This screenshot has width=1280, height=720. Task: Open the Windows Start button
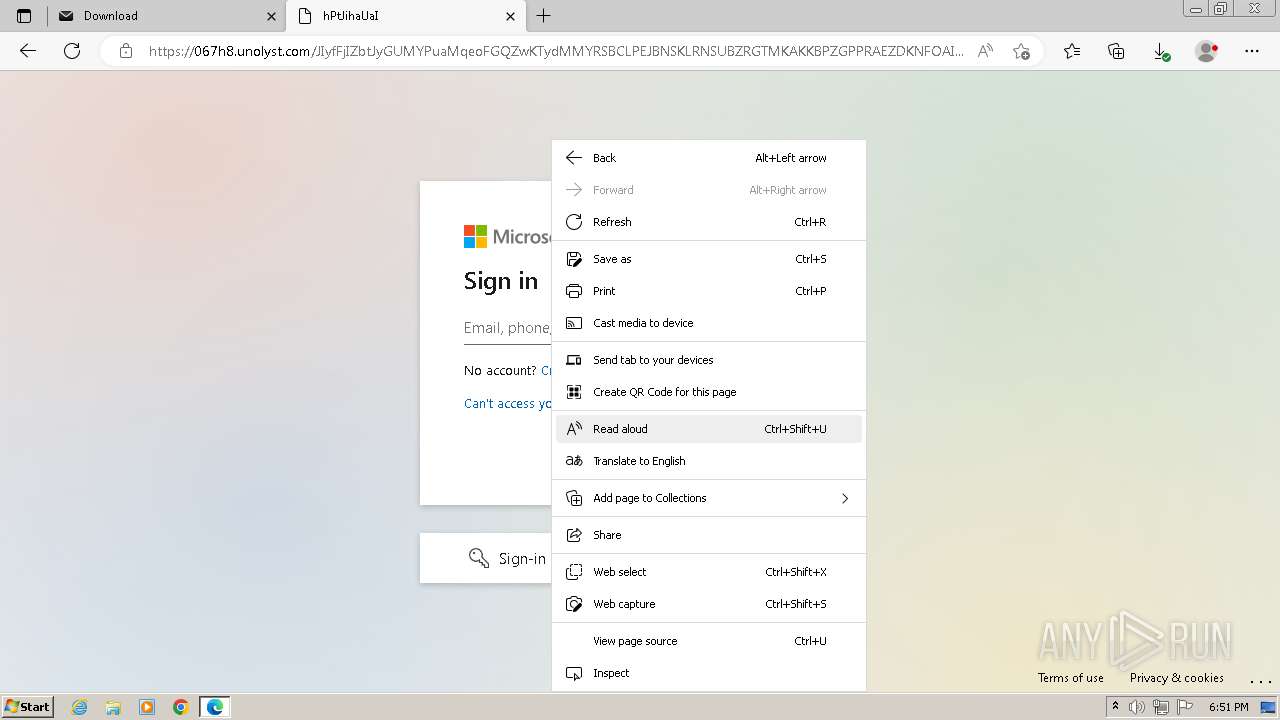27,706
